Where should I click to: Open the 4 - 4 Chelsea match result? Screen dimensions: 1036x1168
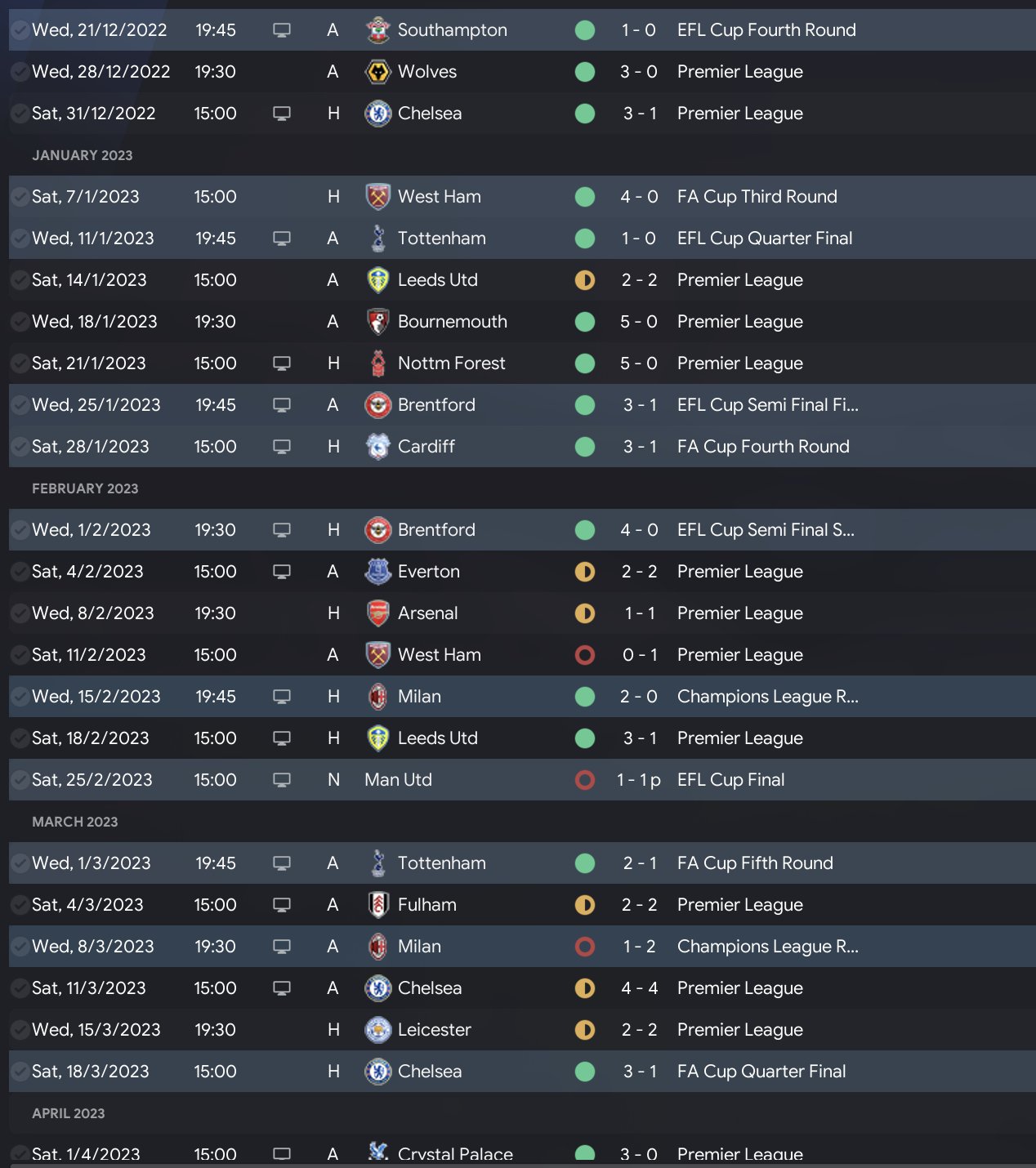pos(639,988)
